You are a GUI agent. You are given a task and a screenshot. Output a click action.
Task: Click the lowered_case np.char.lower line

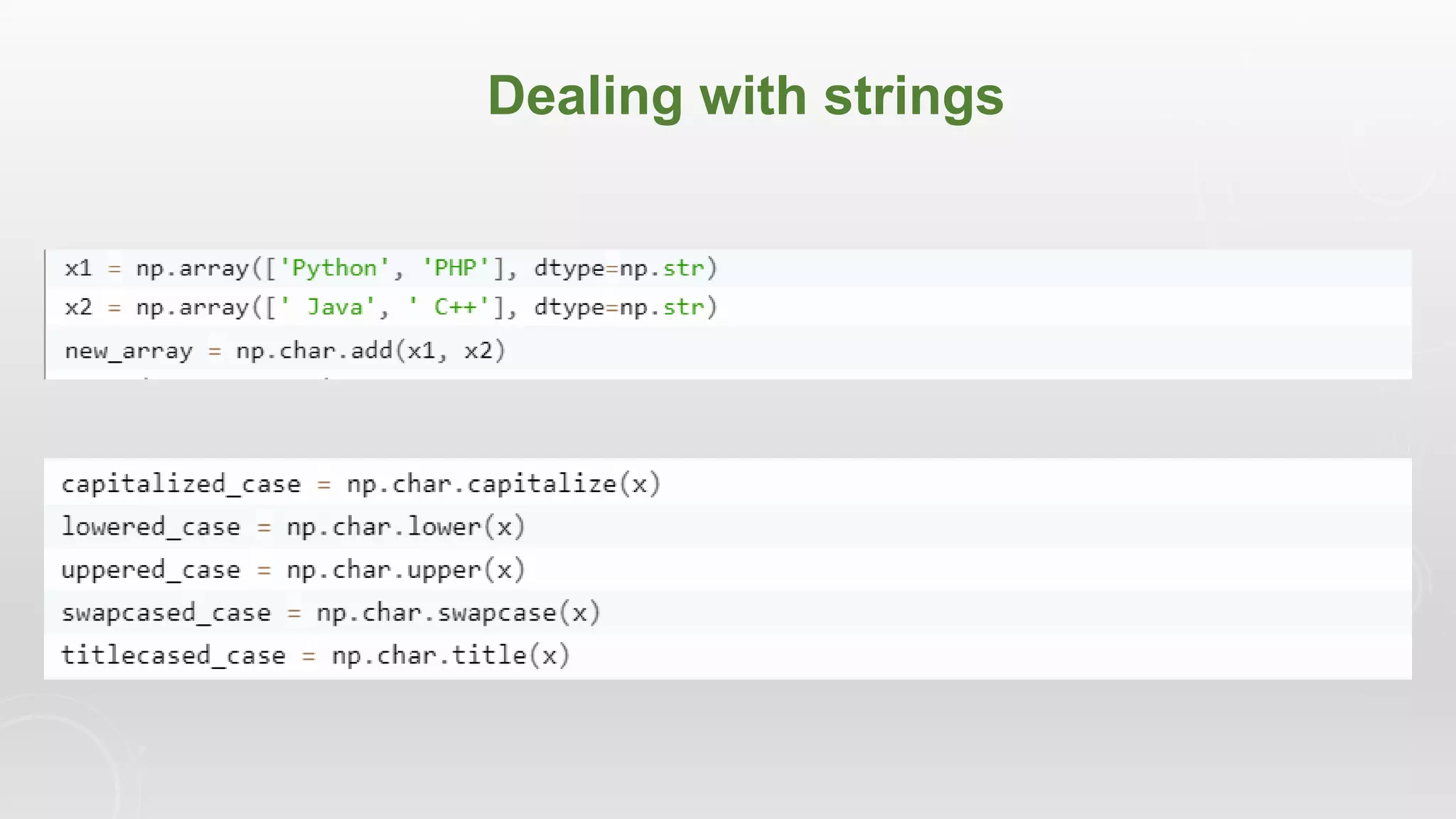pyautogui.click(x=293, y=527)
